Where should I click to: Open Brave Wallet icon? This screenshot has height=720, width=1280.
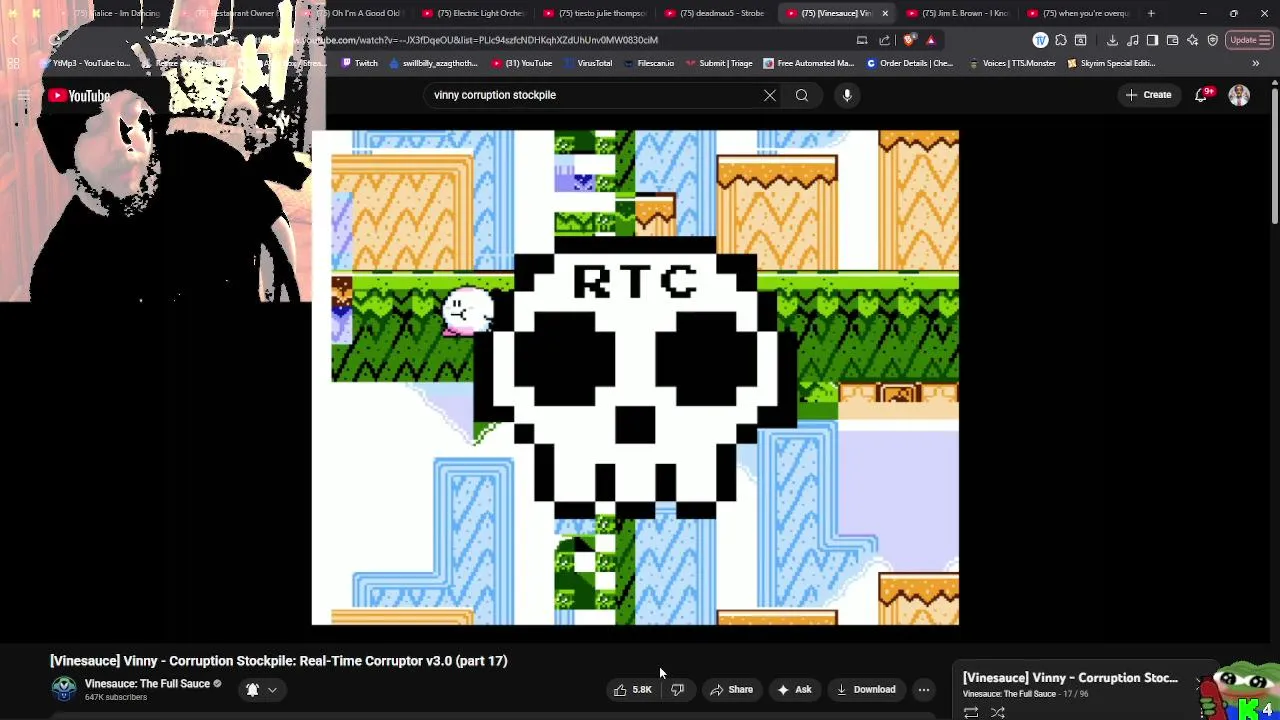[x=1172, y=40]
